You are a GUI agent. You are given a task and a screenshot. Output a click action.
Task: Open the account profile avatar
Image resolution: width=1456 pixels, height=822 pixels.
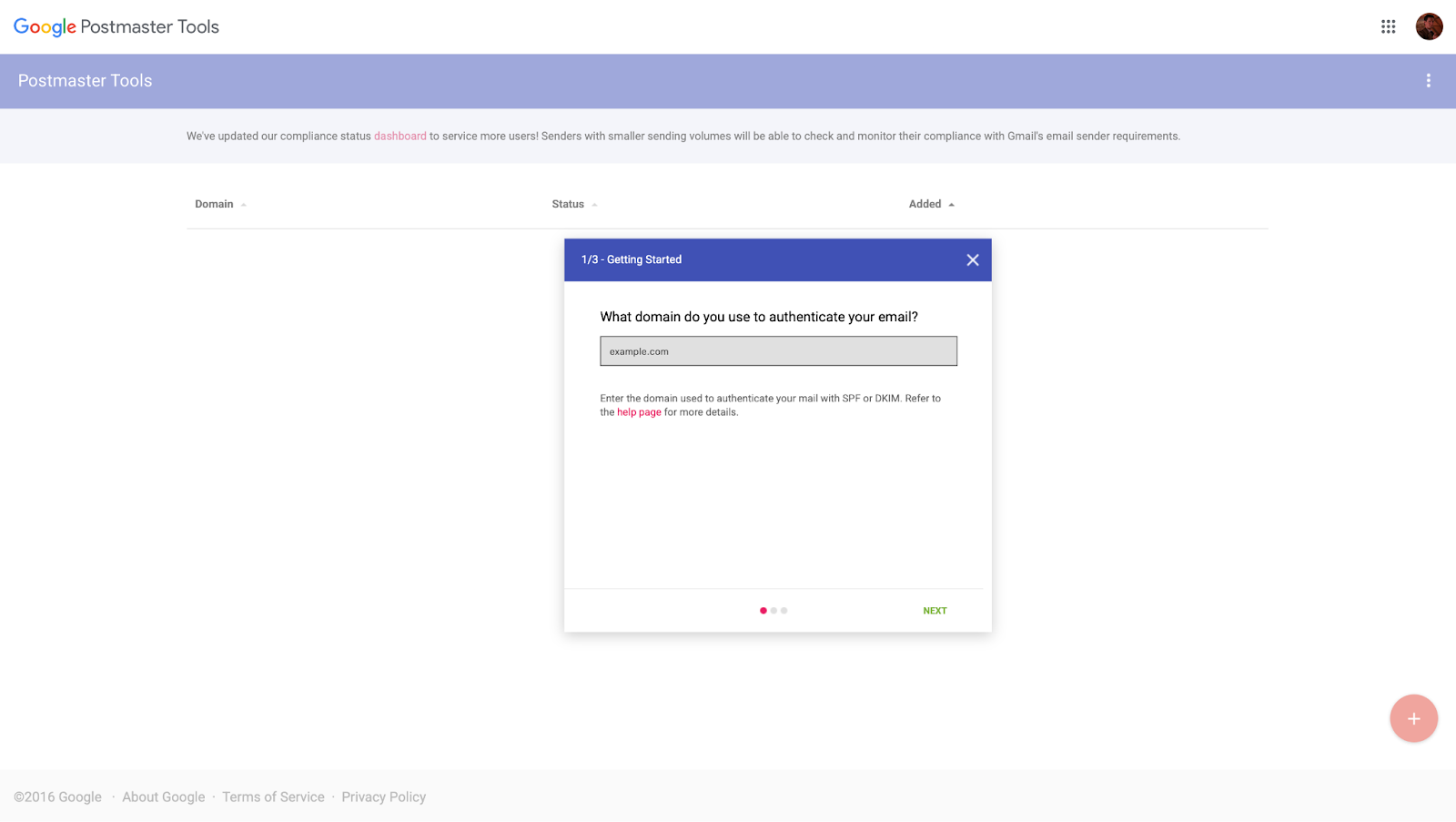[1429, 26]
